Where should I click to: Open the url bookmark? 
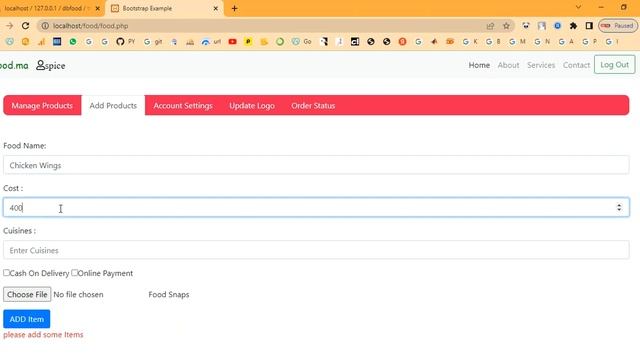click(211, 42)
